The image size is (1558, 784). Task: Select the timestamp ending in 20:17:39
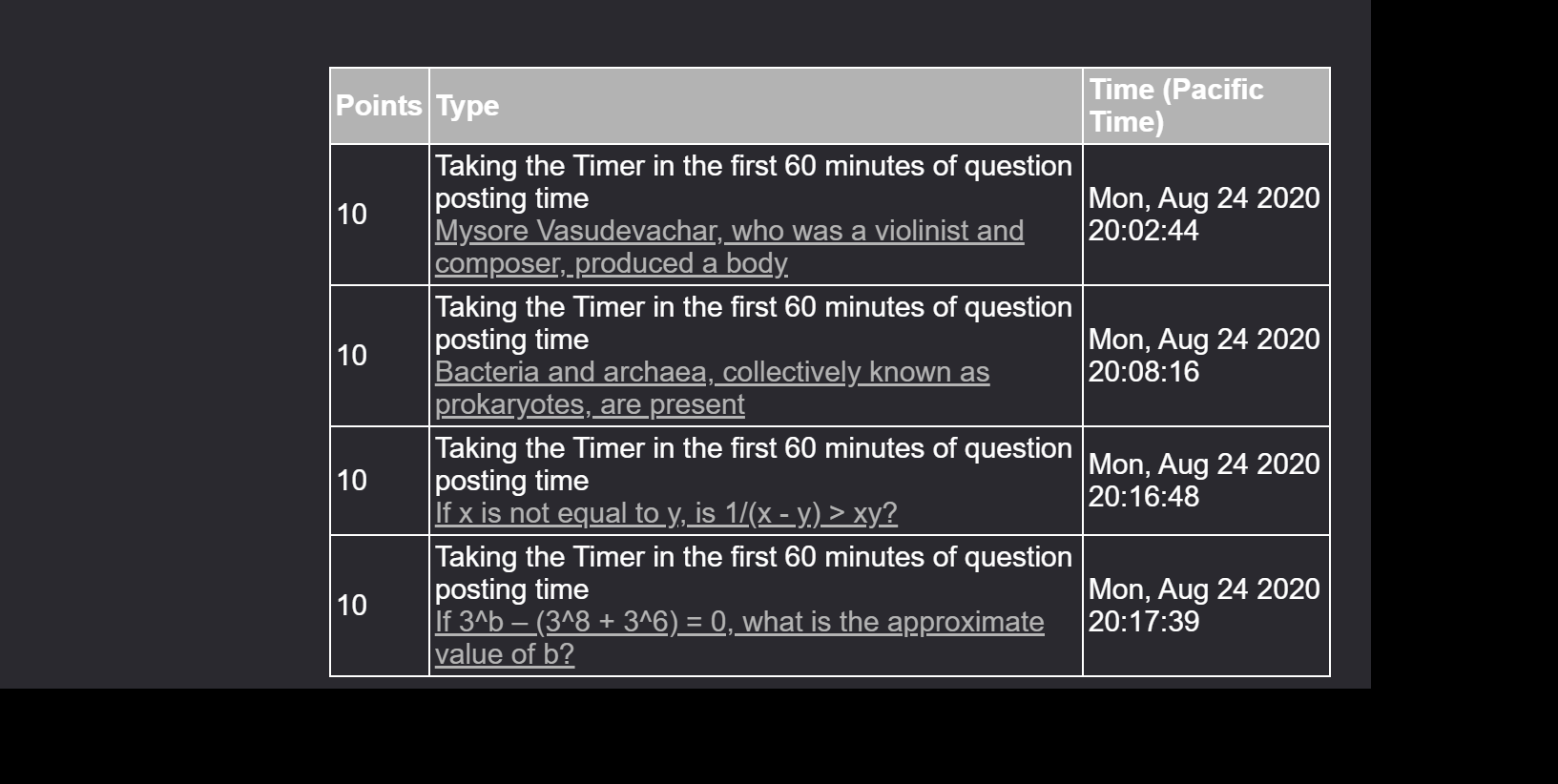pyautogui.click(x=1204, y=606)
